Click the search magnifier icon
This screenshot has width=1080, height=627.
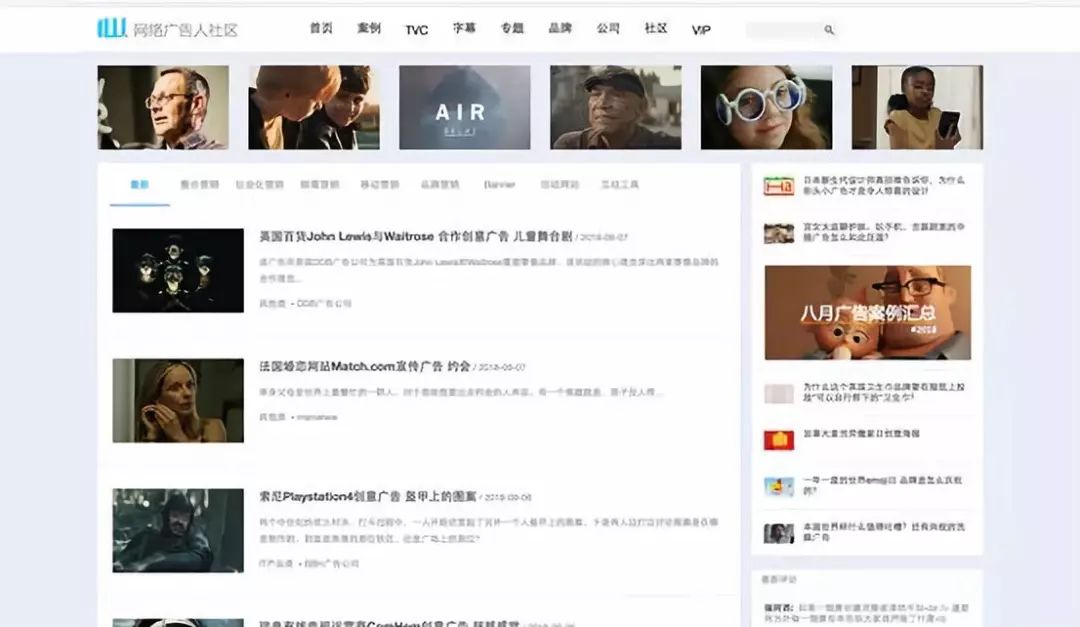point(830,29)
